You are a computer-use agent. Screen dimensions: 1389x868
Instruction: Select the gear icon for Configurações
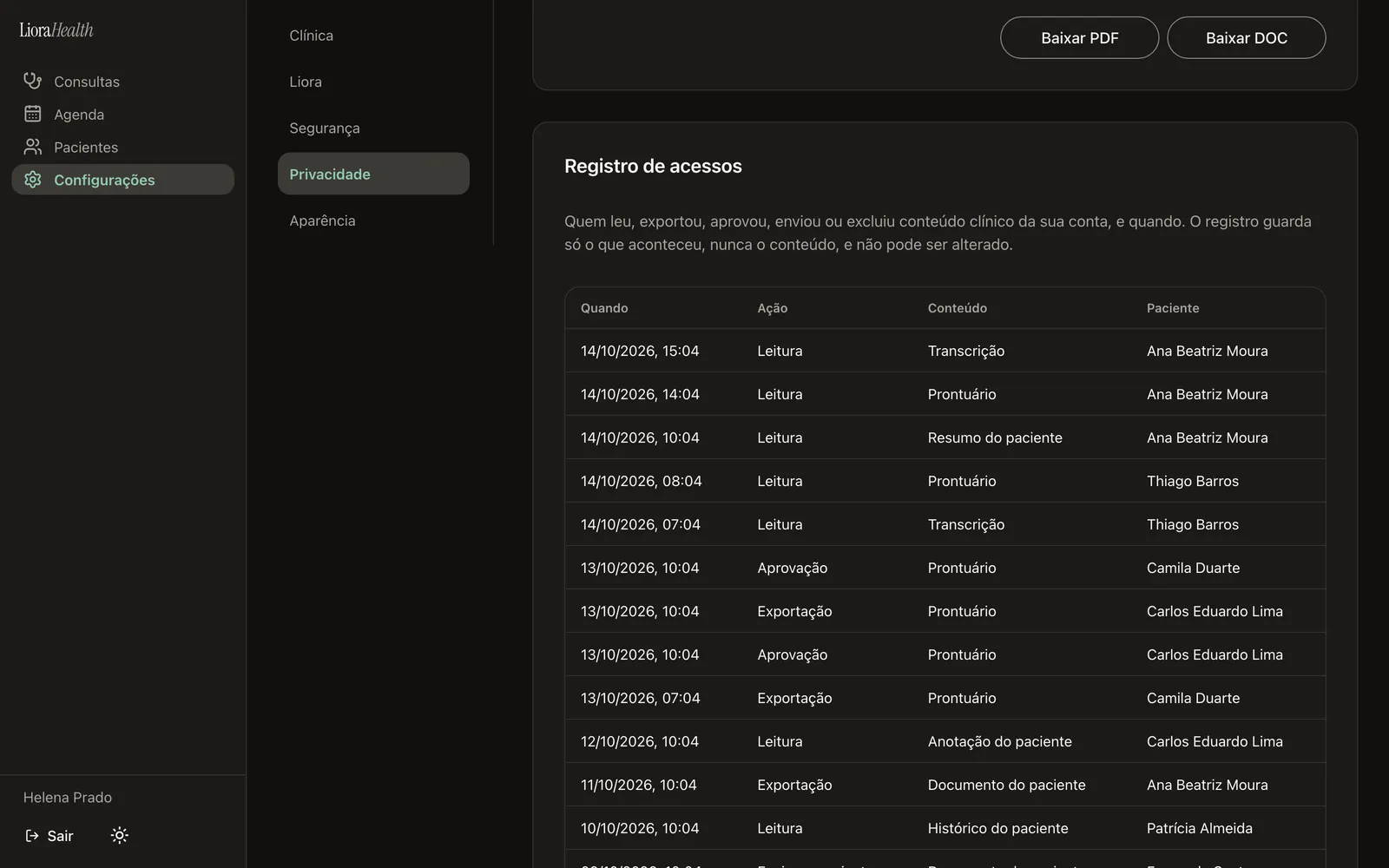pos(33,180)
